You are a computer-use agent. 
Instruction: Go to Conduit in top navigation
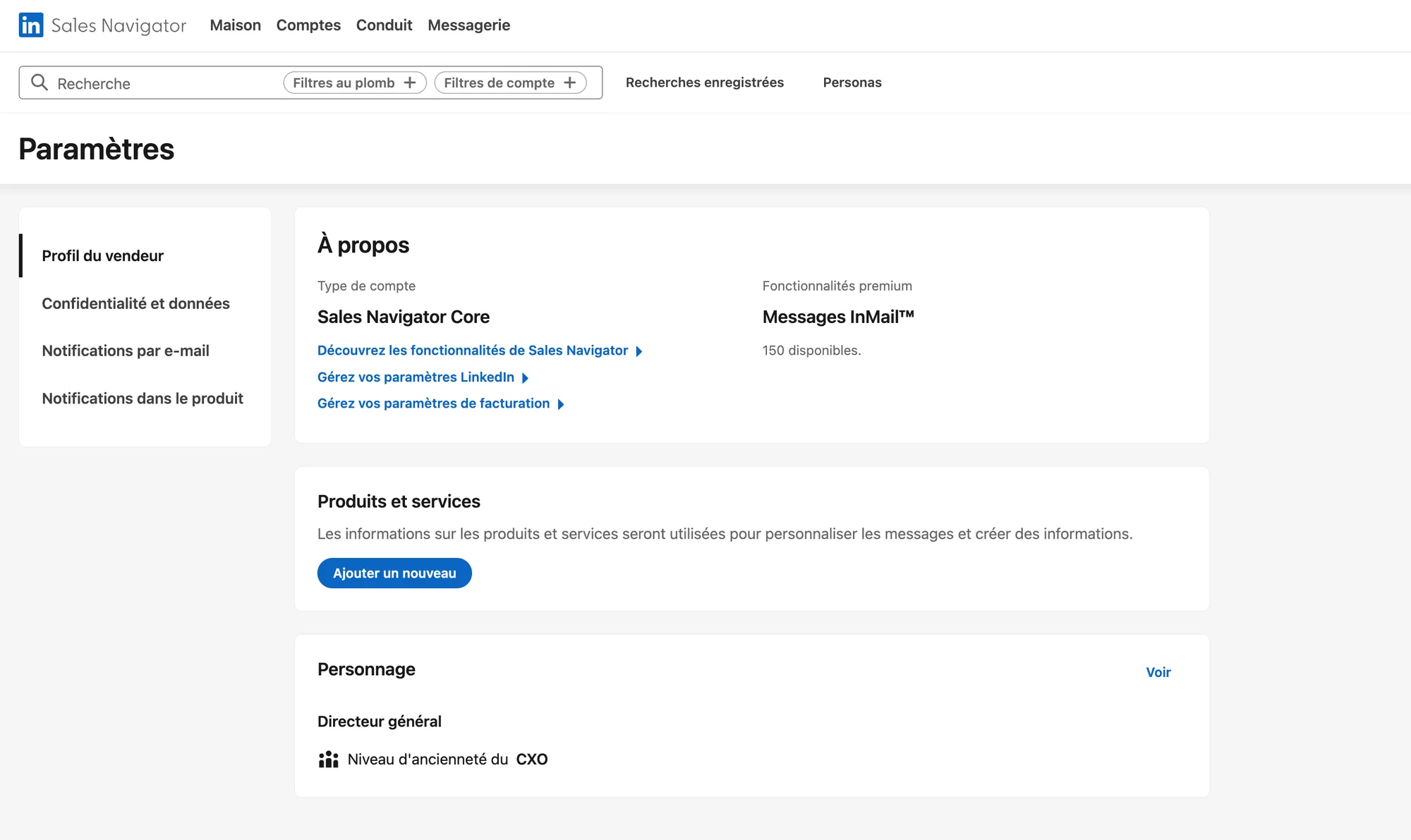pyautogui.click(x=384, y=25)
